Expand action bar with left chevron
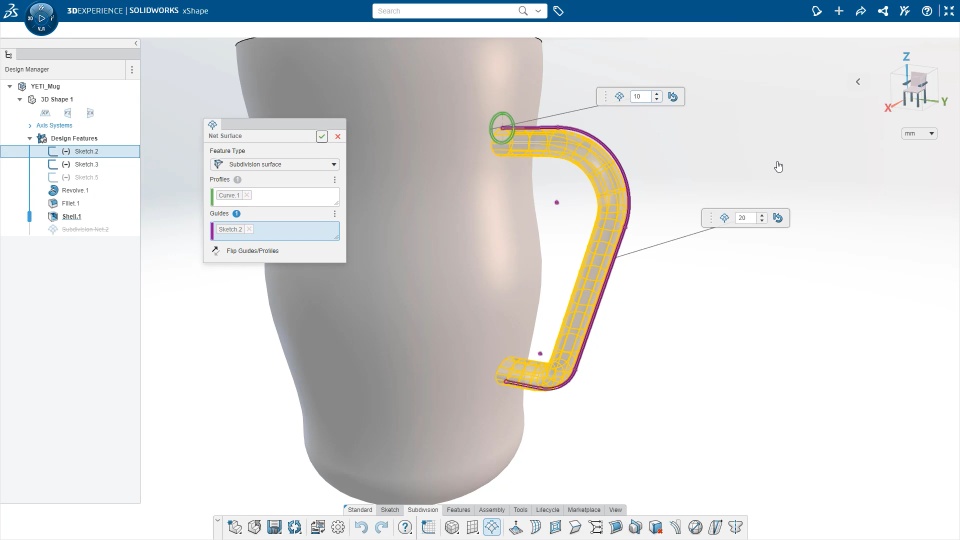This screenshot has width=960, height=540. pyautogui.click(x=217, y=520)
